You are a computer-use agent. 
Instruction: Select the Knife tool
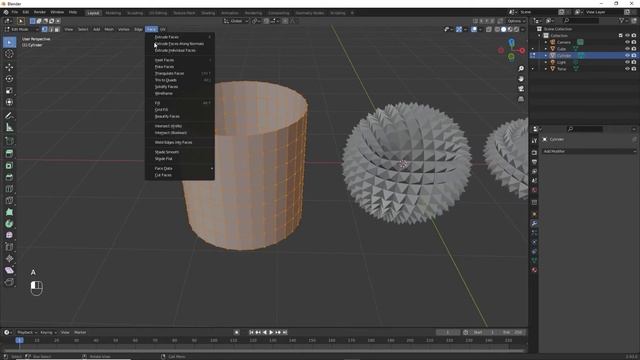[9, 200]
